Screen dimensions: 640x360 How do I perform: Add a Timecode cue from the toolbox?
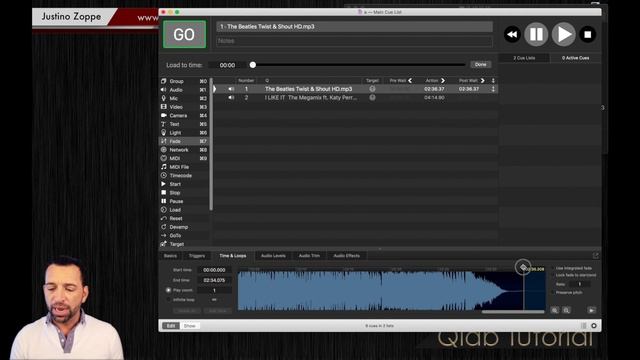184,176
